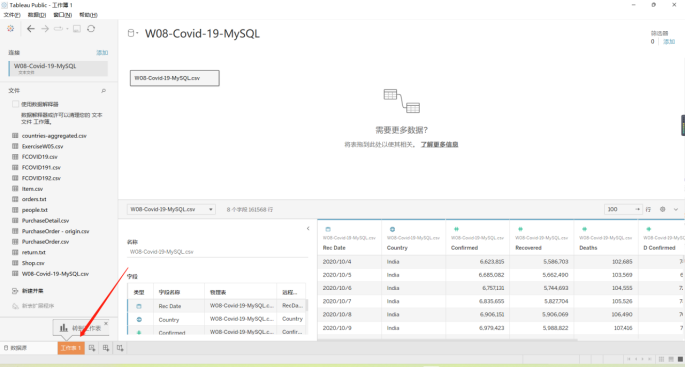Click cell 2020/10/4 in Rec Date column
This screenshot has width=686, height=368.
[x=337, y=262]
